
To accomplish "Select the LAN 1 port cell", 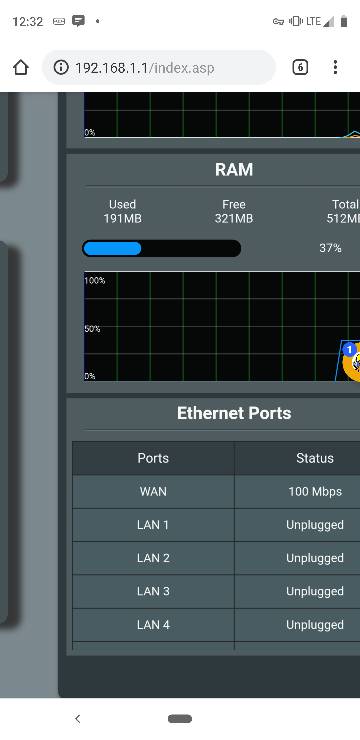I will click(x=153, y=525).
